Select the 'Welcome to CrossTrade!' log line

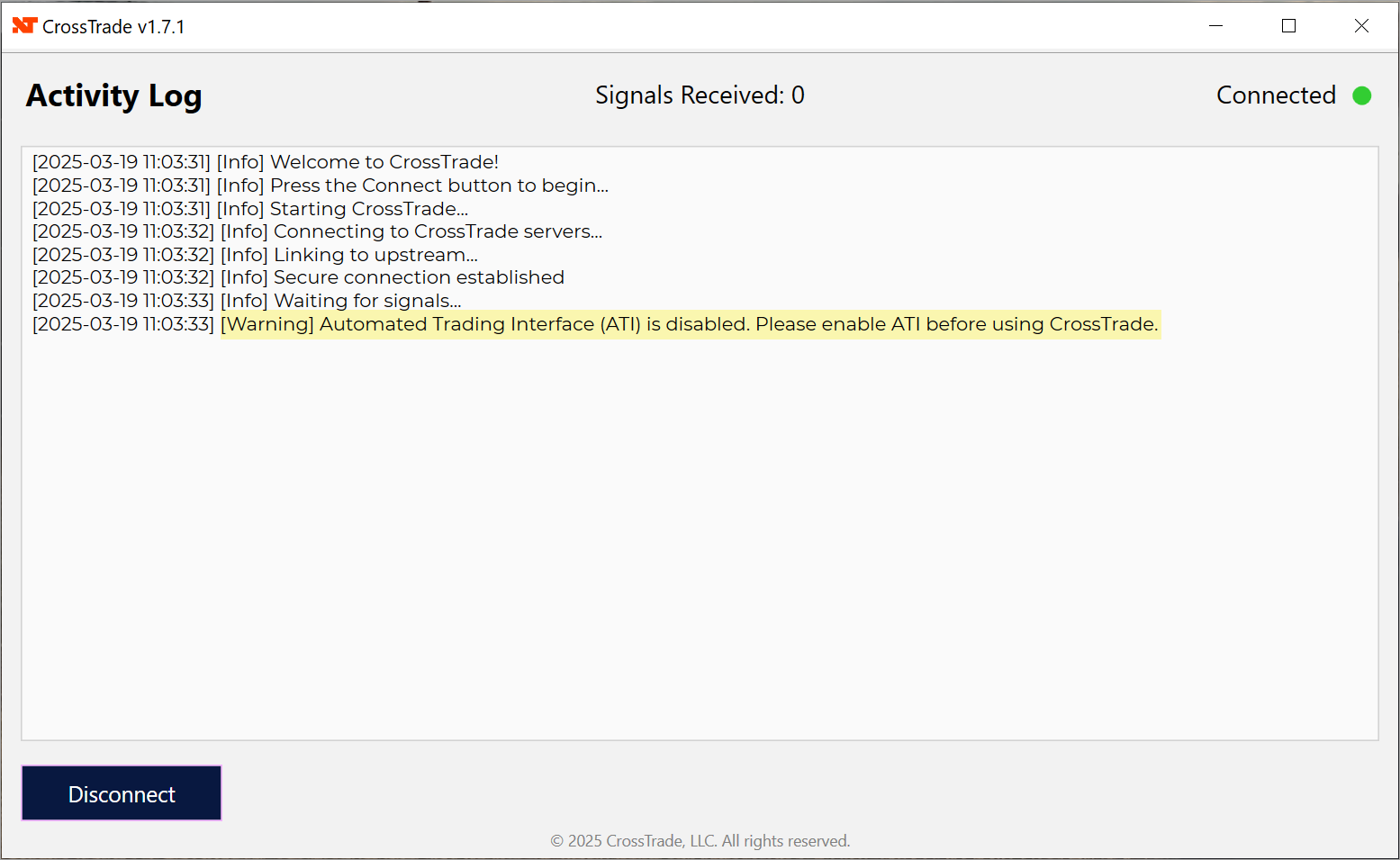pos(266,162)
